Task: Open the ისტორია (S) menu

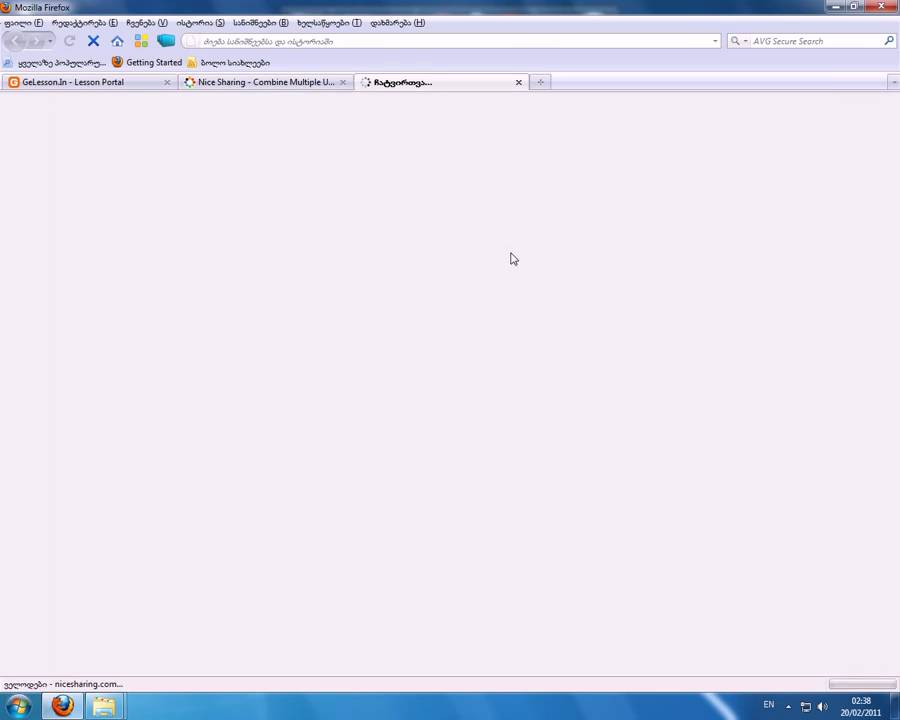Action: click(200, 23)
